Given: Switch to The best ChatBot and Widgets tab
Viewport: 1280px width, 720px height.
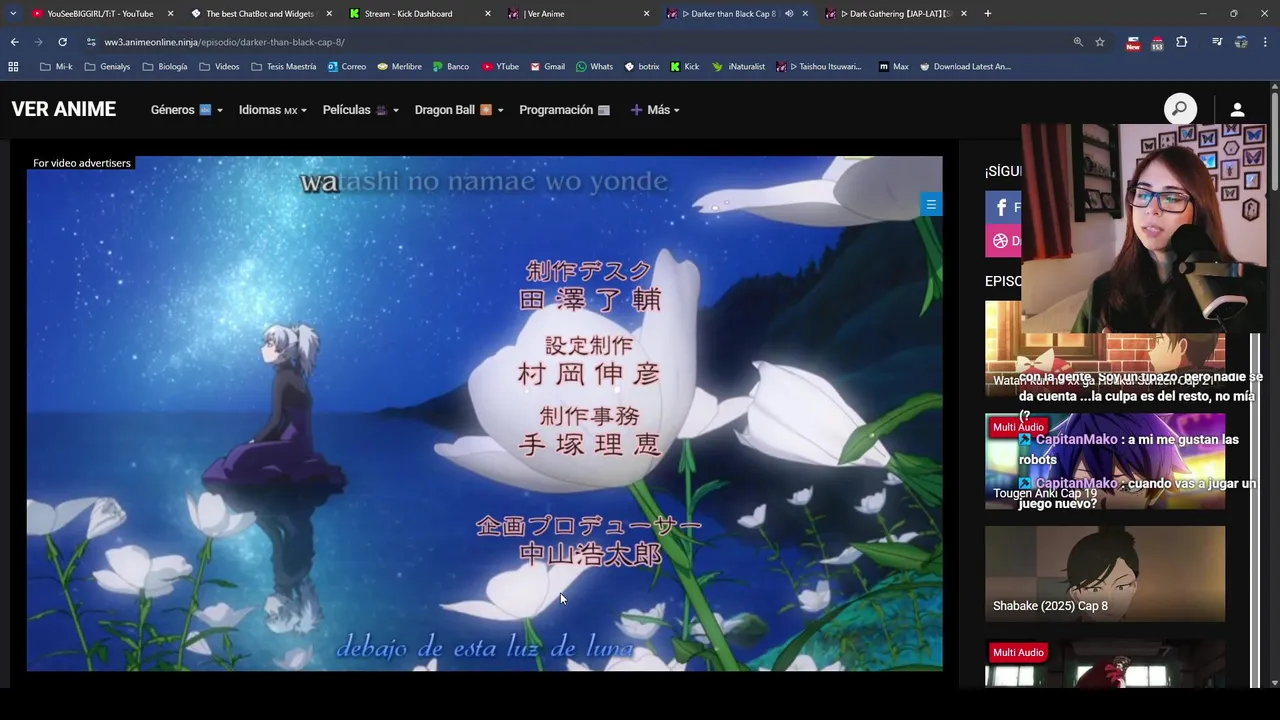Looking at the screenshot, I should tap(260, 14).
